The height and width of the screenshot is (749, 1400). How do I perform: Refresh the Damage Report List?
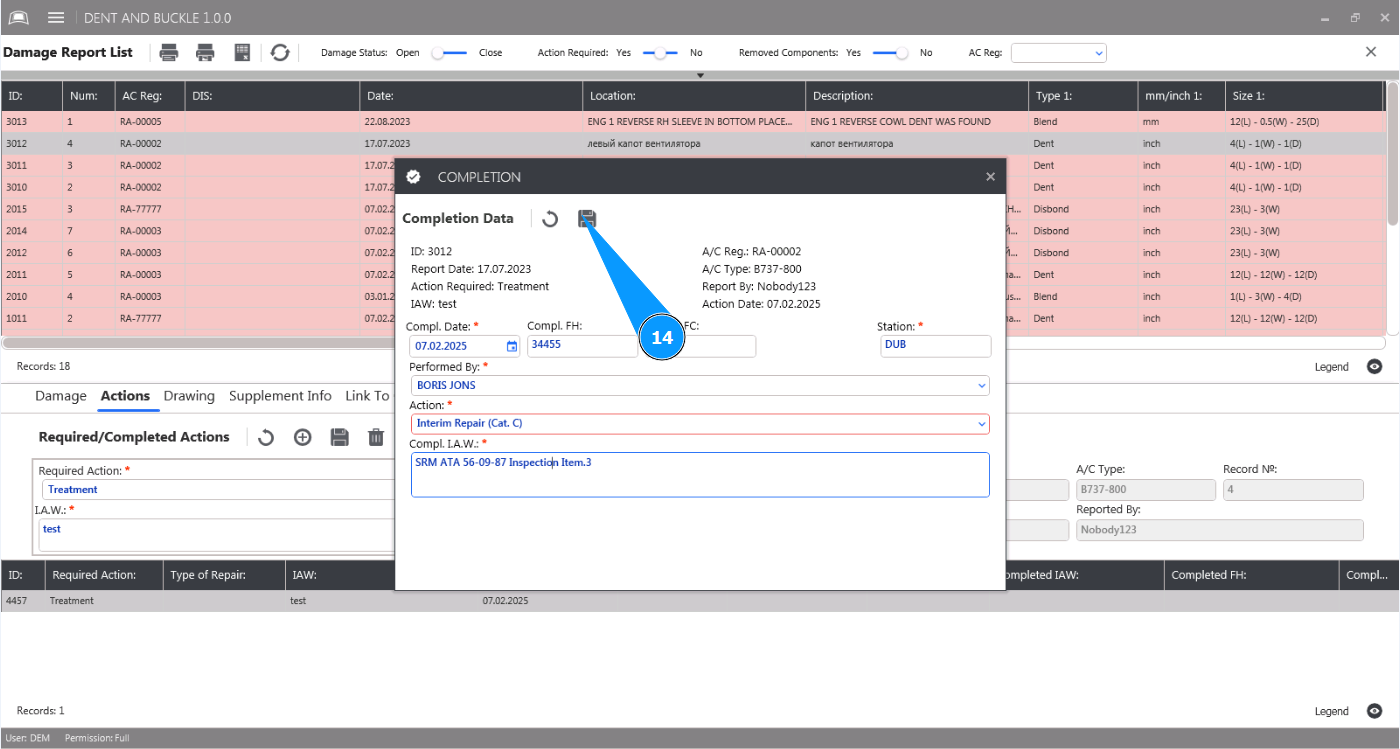pyautogui.click(x=280, y=53)
